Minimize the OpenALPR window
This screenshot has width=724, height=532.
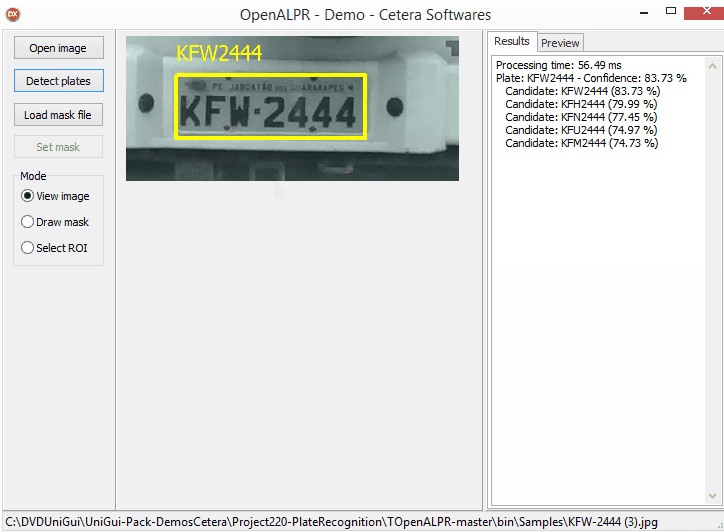pyautogui.click(x=644, y=13)
